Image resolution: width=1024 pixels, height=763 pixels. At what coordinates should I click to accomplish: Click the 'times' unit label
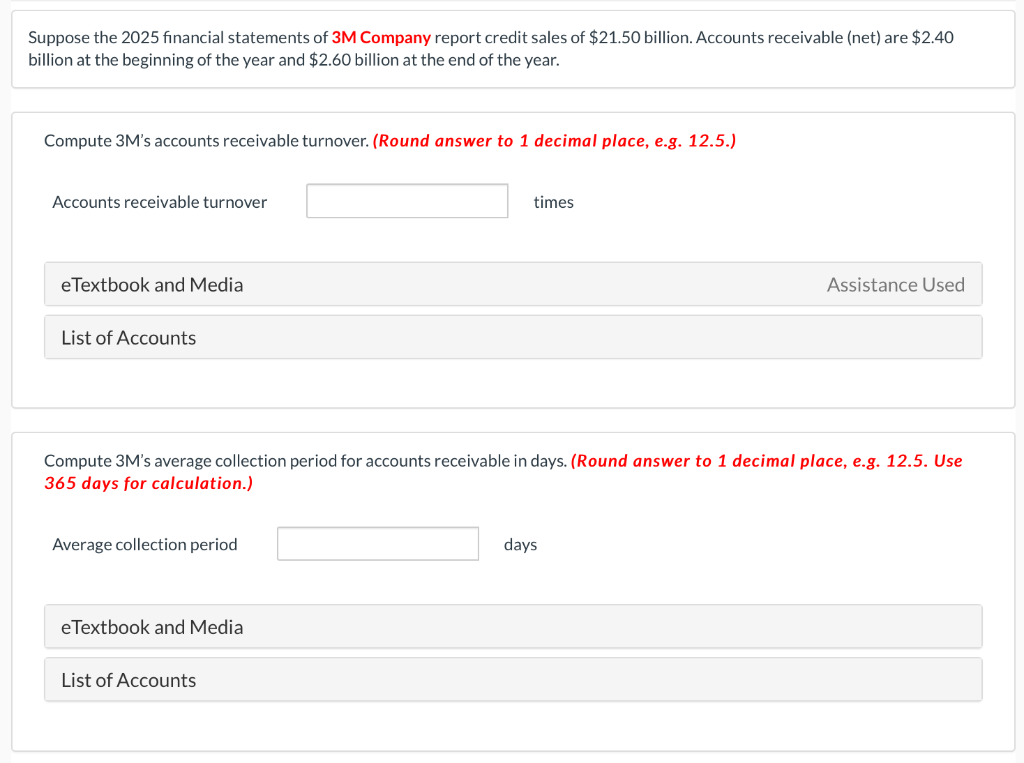tap(553, 202)
